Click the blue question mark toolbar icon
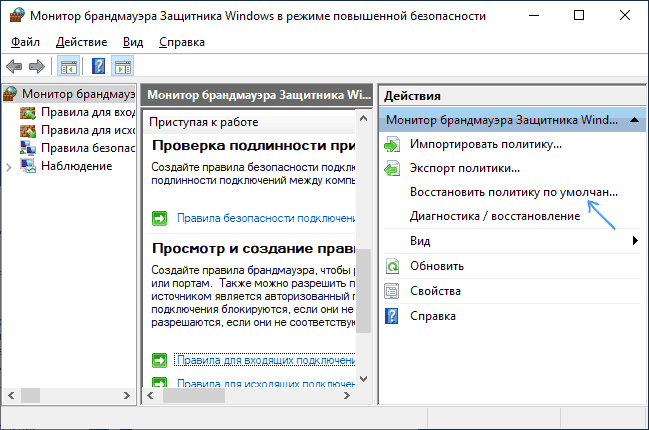The width and height of the screenshot is (649, 430). pyautogui.click(x=98, y=67)
